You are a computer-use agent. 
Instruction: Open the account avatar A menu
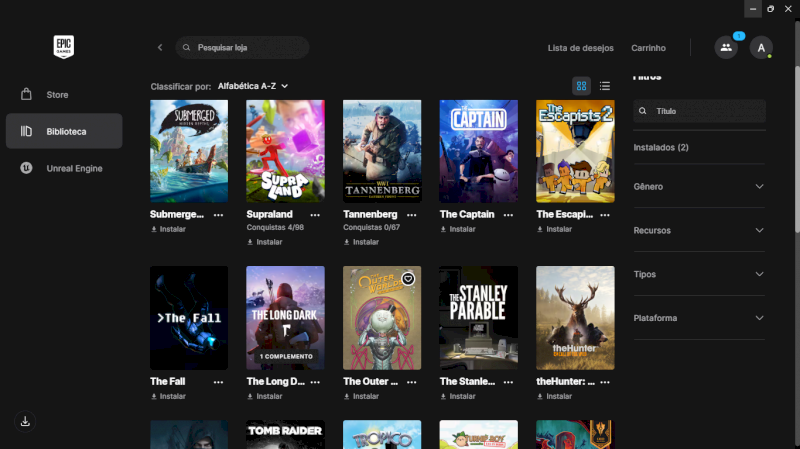(x=761, y=47)
